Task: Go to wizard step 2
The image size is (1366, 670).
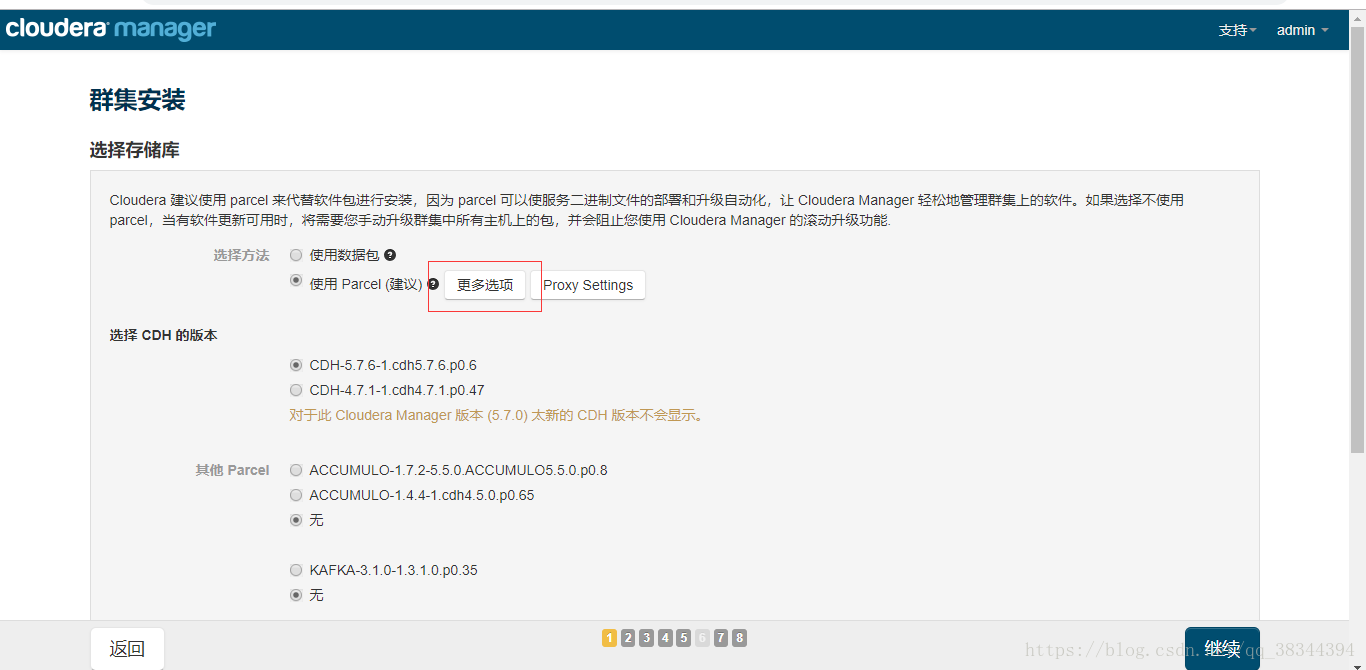Action: coord(628,638)
